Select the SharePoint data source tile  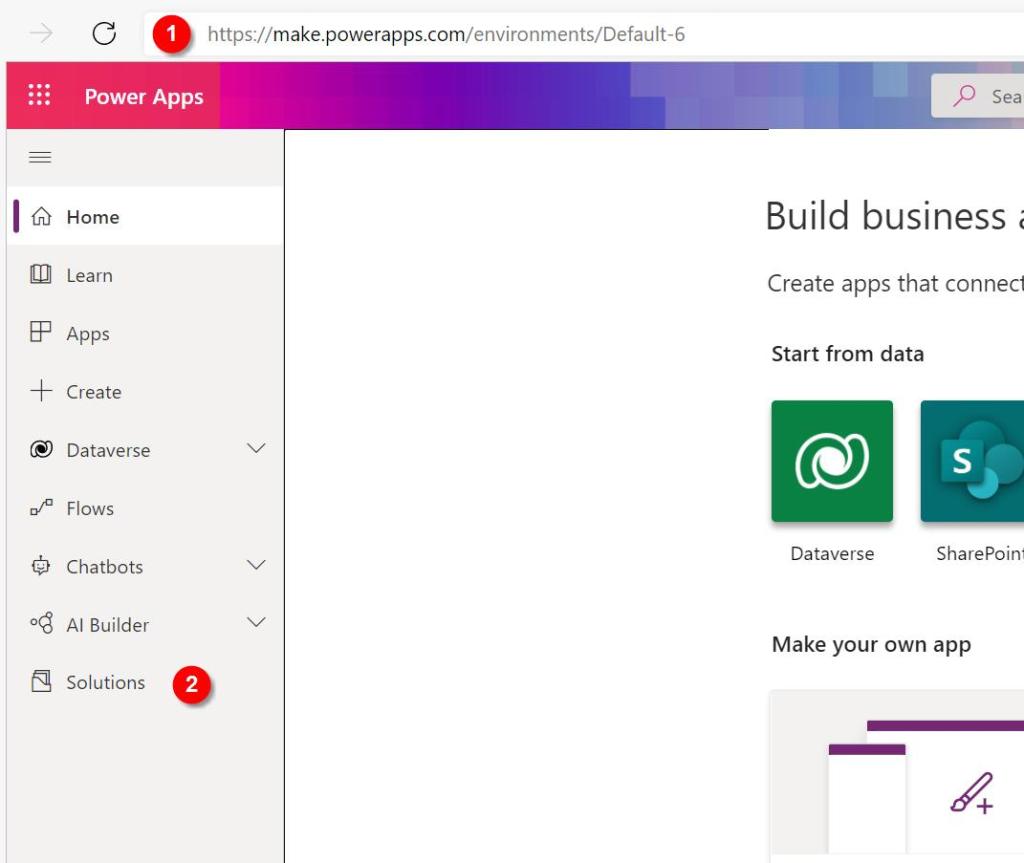tap(971, 461)
